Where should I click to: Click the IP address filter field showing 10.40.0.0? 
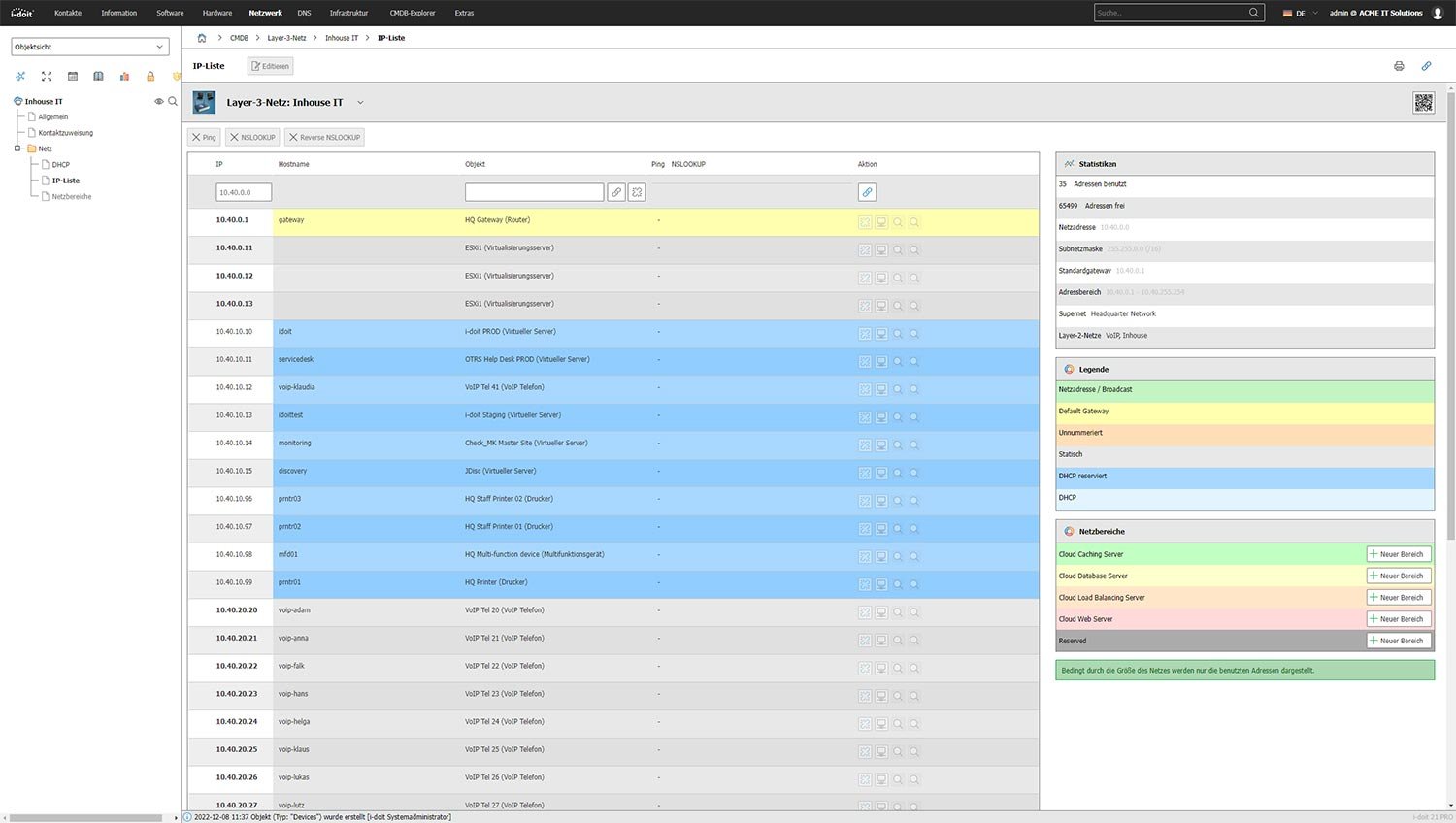click(244, 192)
